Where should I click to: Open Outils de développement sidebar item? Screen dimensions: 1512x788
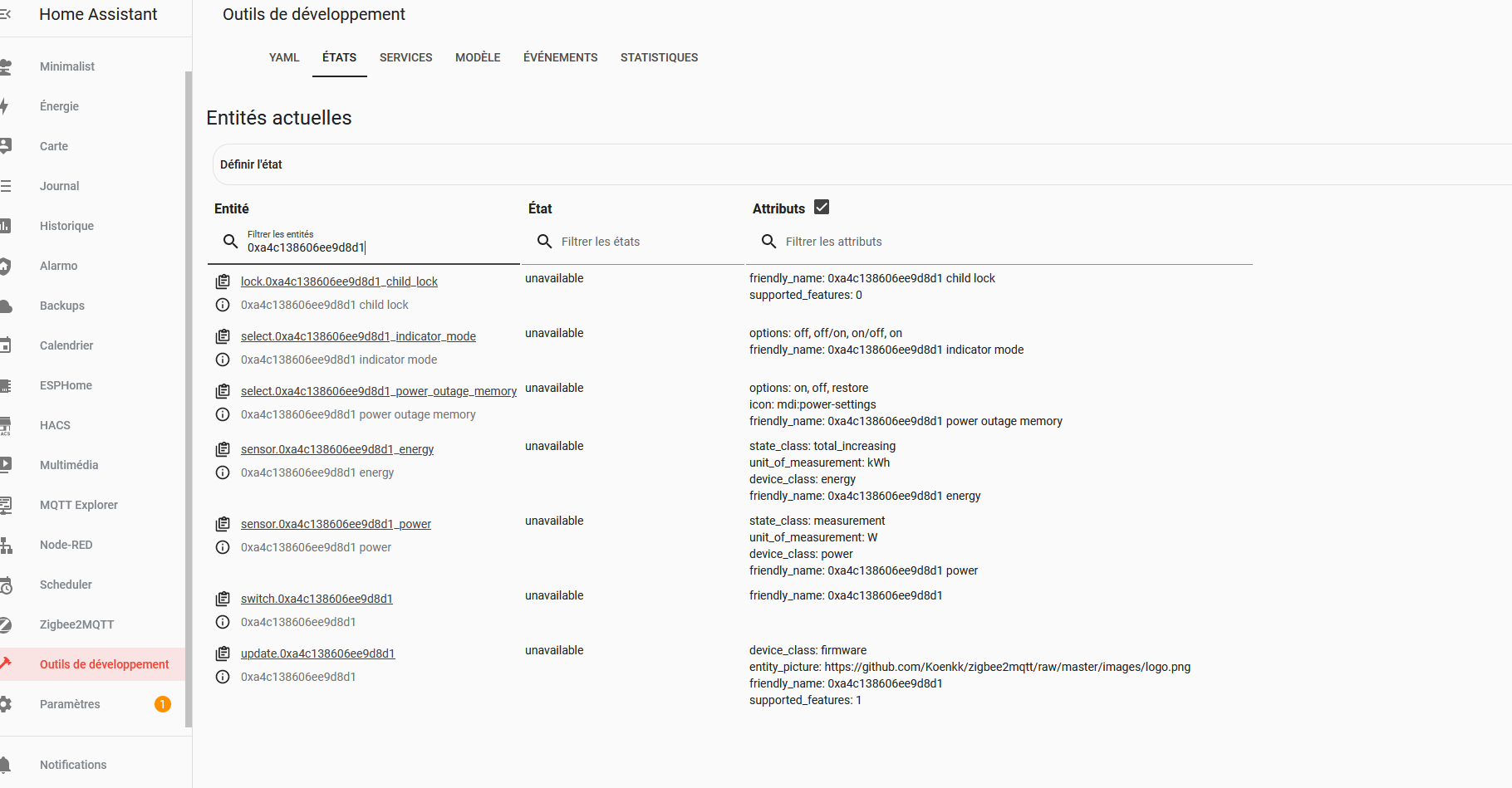point(92,664)
